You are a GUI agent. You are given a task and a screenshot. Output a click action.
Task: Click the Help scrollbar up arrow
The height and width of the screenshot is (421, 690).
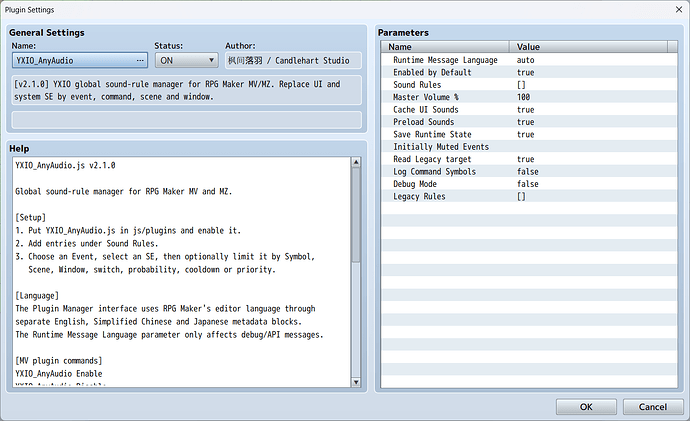356,162
